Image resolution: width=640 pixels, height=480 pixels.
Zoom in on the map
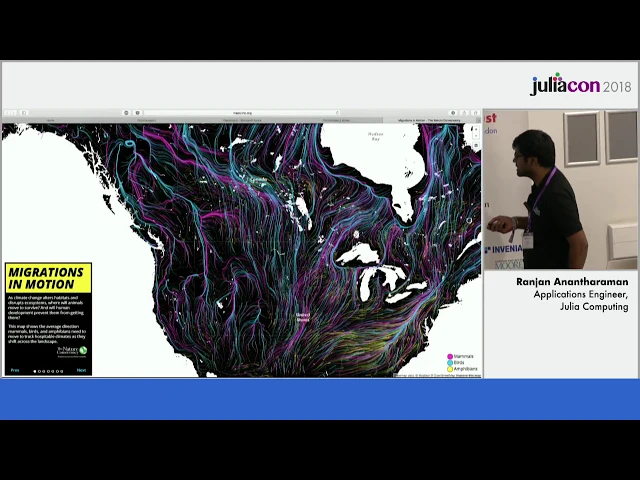(x=476, y=129)
